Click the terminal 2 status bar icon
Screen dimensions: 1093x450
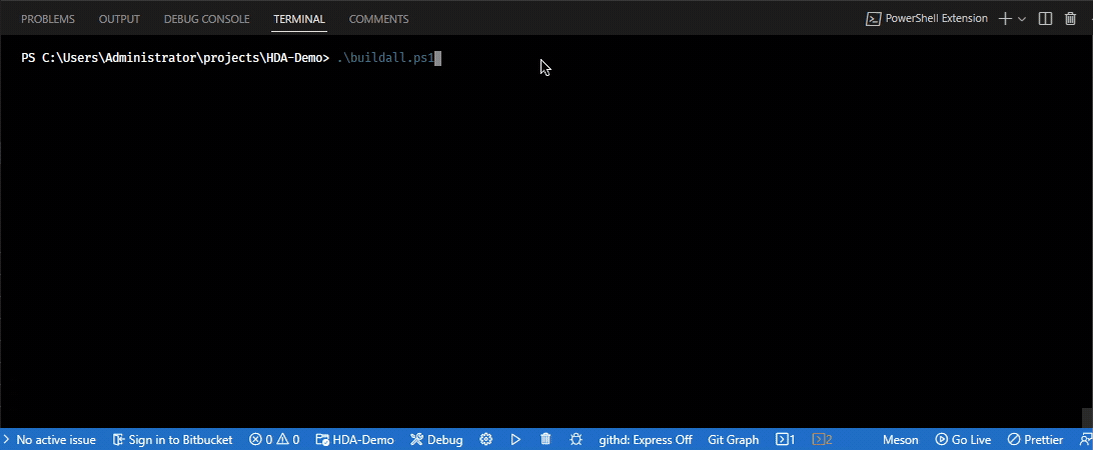(x=823, y=440)
